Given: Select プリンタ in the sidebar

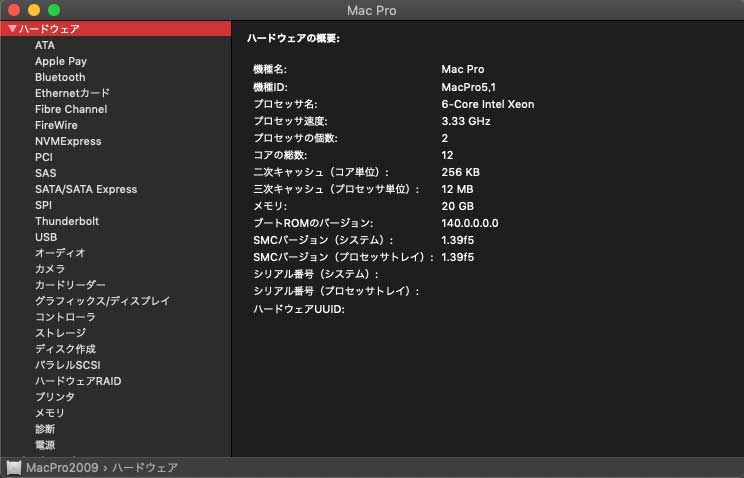Looking at the screenshot, I should click(x=55, y=397).
